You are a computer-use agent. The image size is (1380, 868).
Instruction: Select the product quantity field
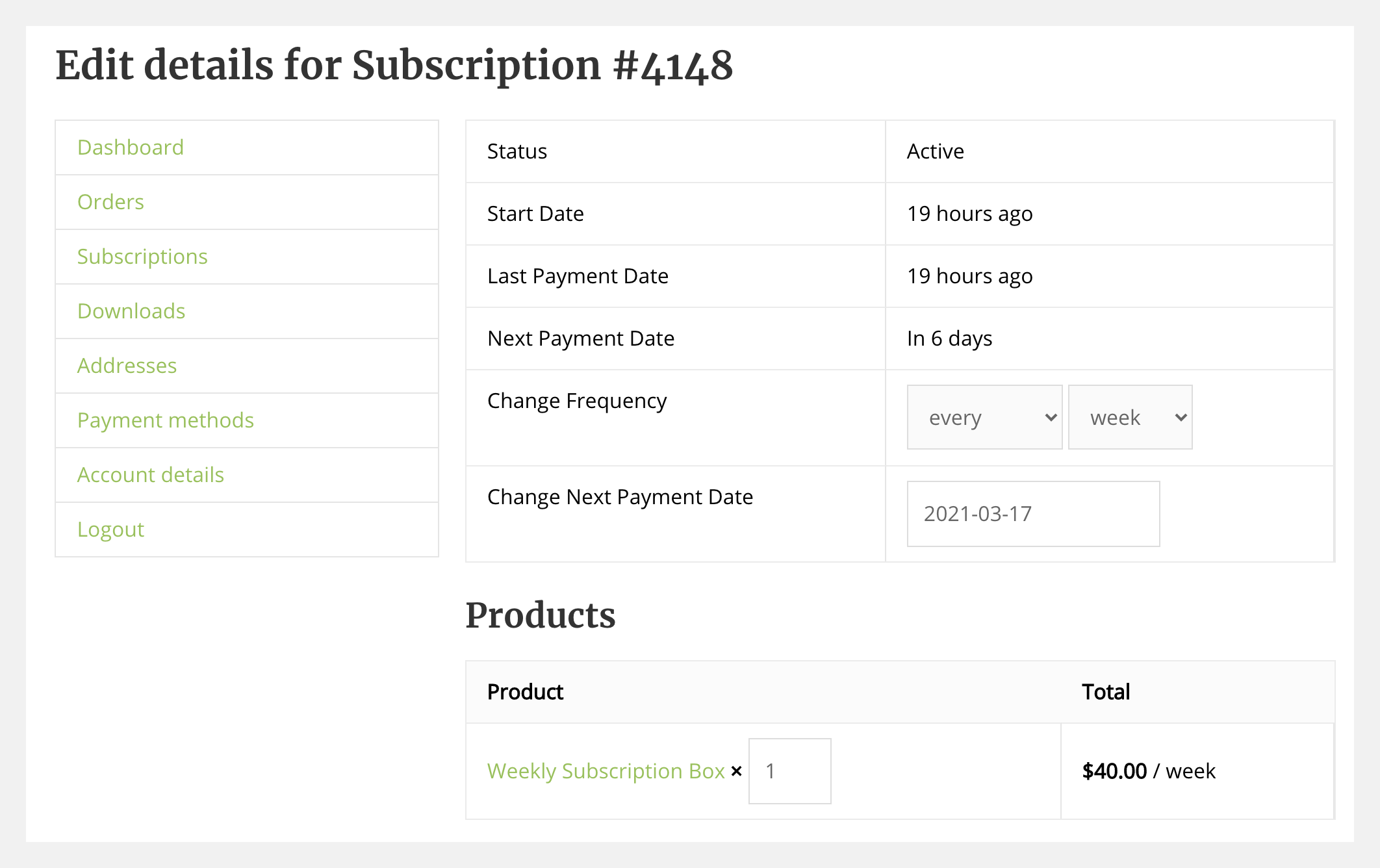tap(789, 771)
